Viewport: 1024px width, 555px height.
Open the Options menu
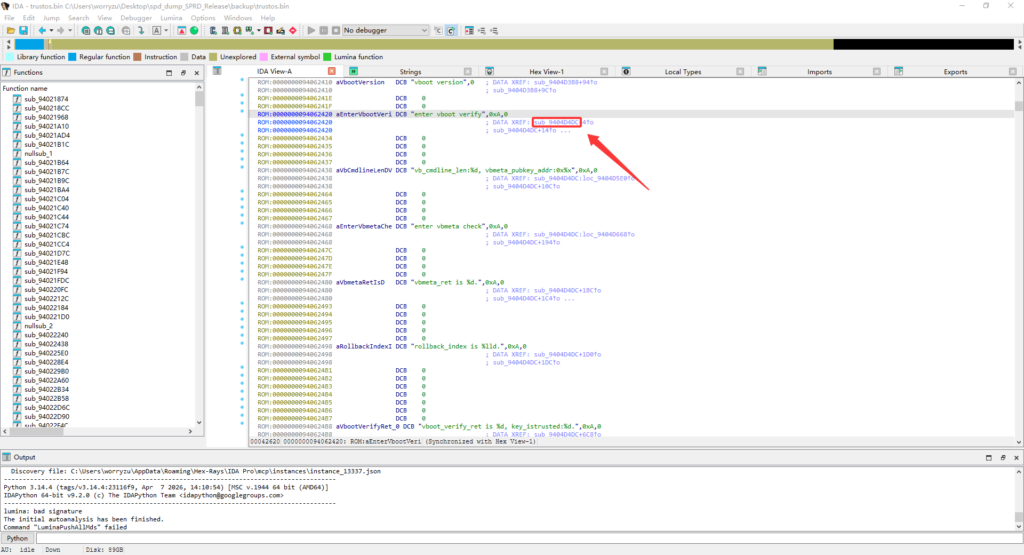coord(202,18)
